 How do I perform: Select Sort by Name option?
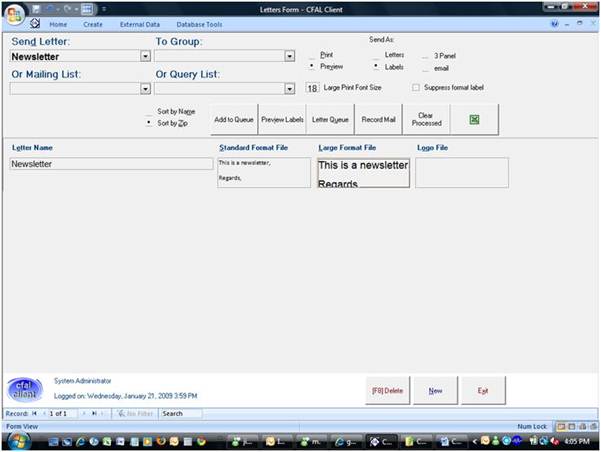149,112
